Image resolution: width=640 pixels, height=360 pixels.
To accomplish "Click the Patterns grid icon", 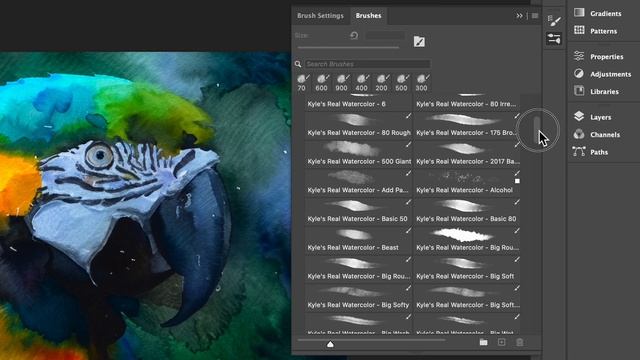I will (579, 30).
